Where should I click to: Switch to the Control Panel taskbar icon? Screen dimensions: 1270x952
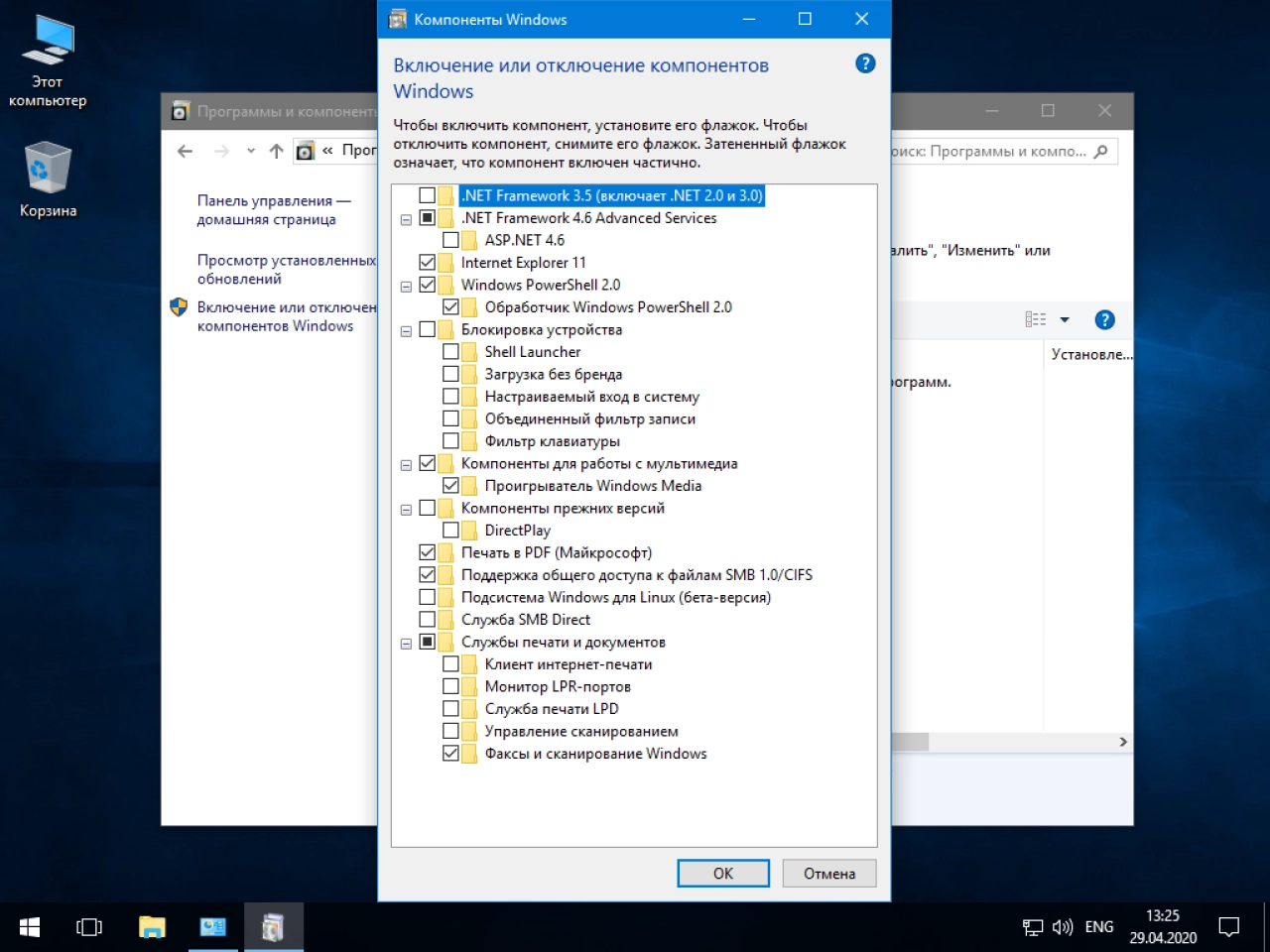pos(213,927)
